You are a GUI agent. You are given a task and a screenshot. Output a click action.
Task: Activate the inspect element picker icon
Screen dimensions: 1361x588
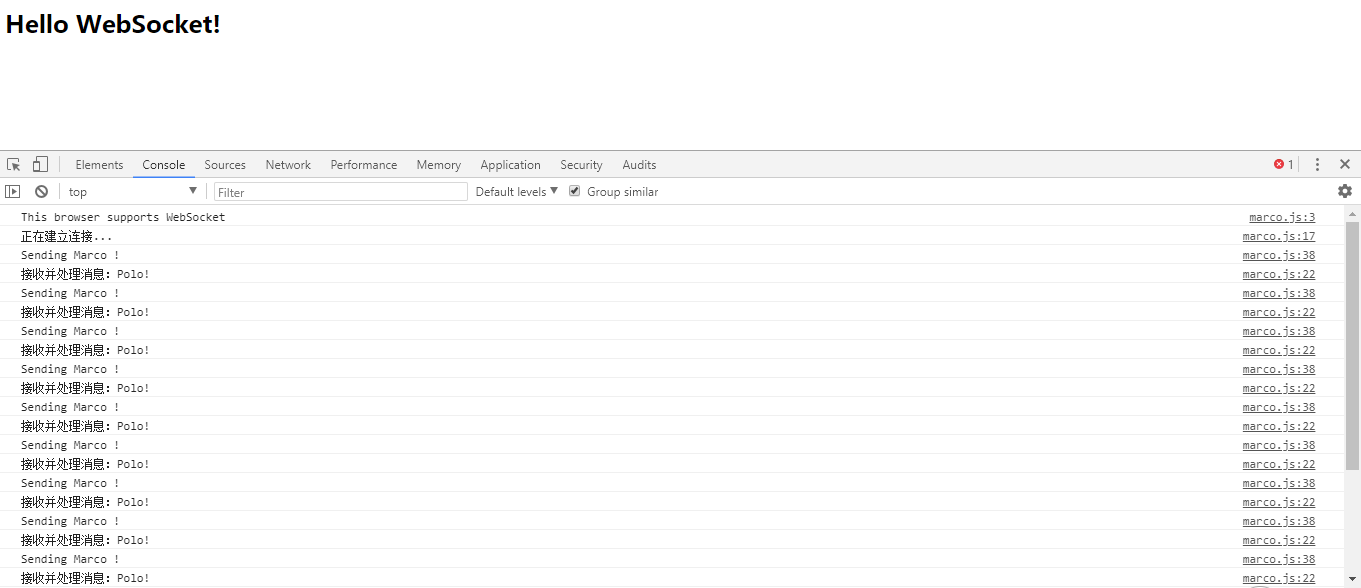[14, 164]
